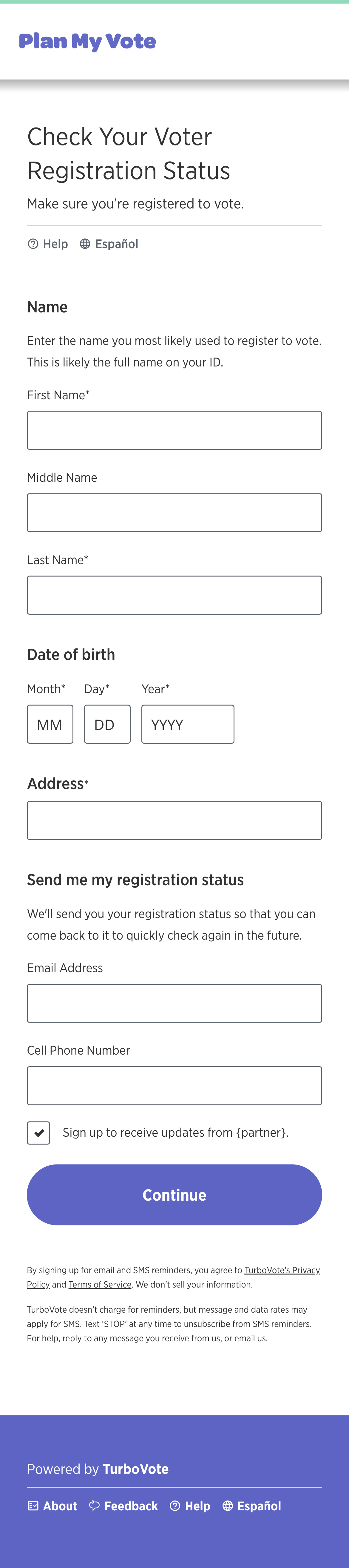Re-enable the partner updates checkbox
This screenshot has height=1568, width=349.
point(38,1133)
